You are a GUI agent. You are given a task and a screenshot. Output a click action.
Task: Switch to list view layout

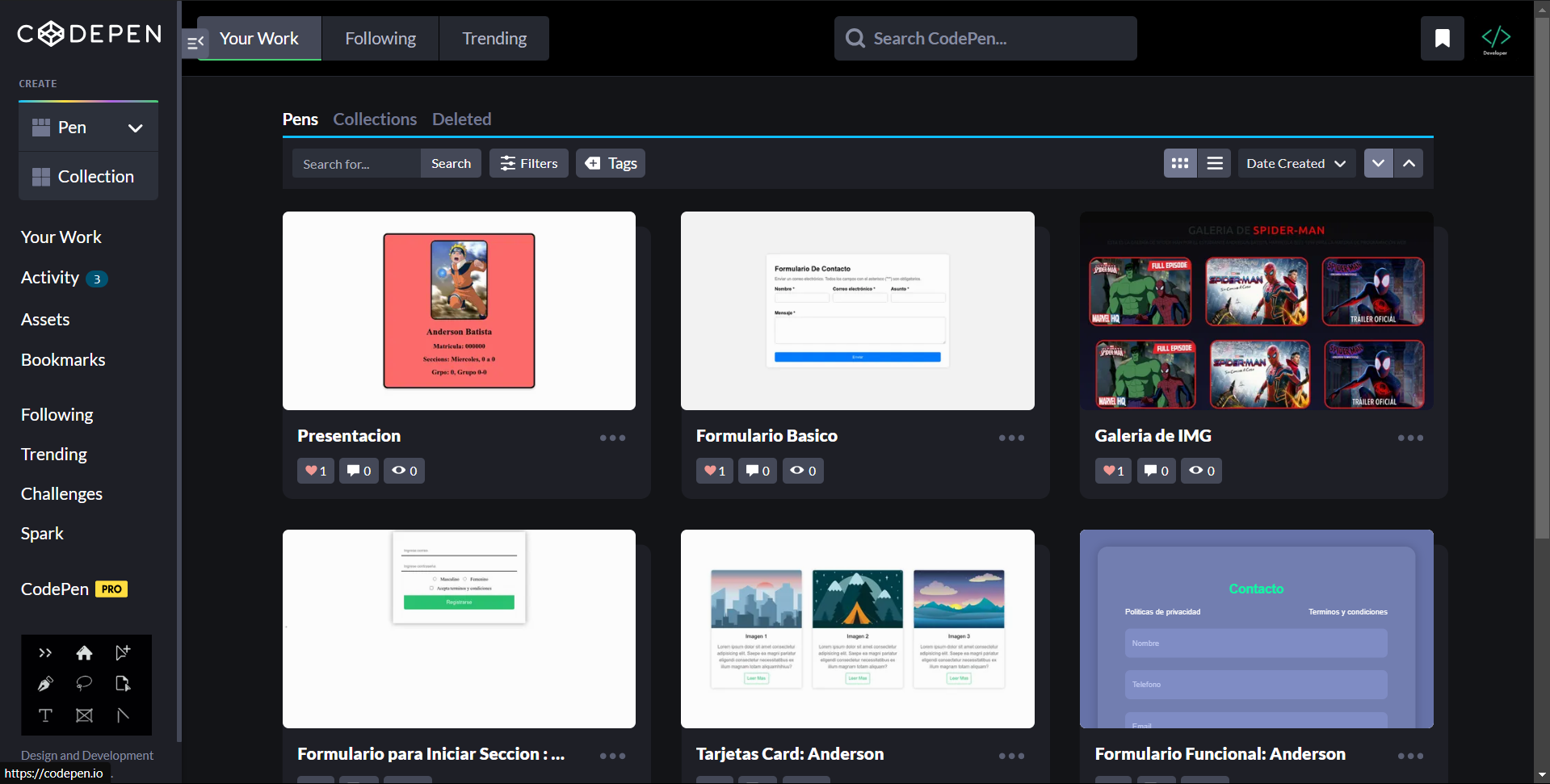pyautogui.click(x=1214, y=163)
